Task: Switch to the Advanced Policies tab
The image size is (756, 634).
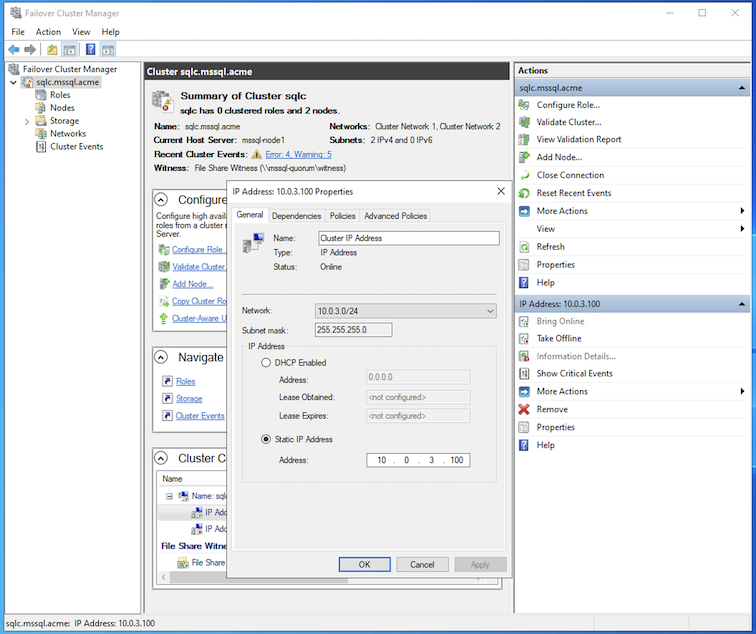Action: pyautogui.click(x=395, y=216)
